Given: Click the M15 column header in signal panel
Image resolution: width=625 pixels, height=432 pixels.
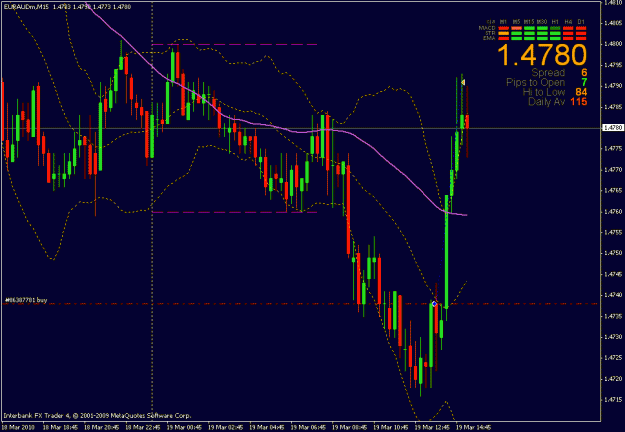Looking at the screenshot, I should coord(529,22).
